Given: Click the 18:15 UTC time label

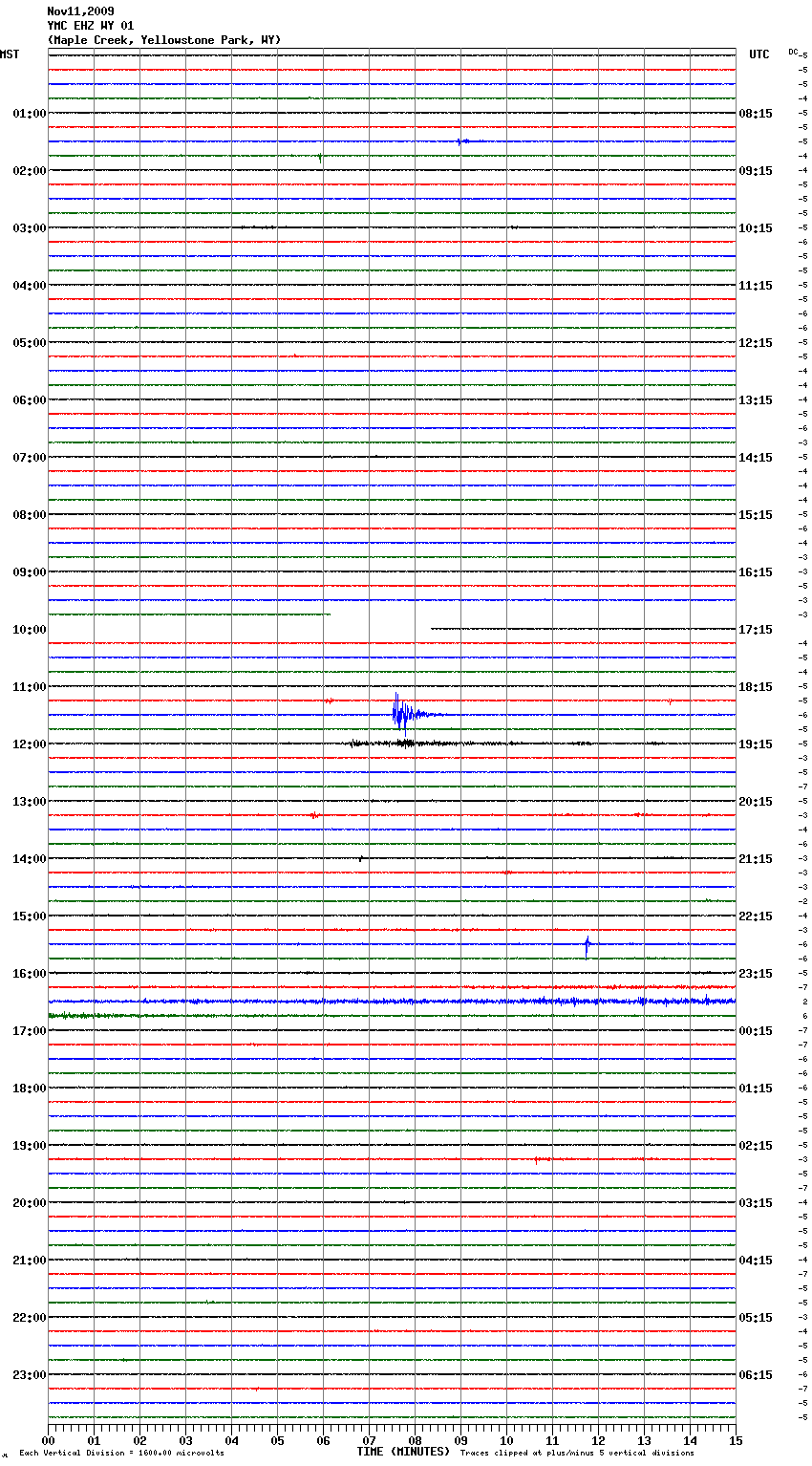Looking at the screenshot, I should (756, 687).
